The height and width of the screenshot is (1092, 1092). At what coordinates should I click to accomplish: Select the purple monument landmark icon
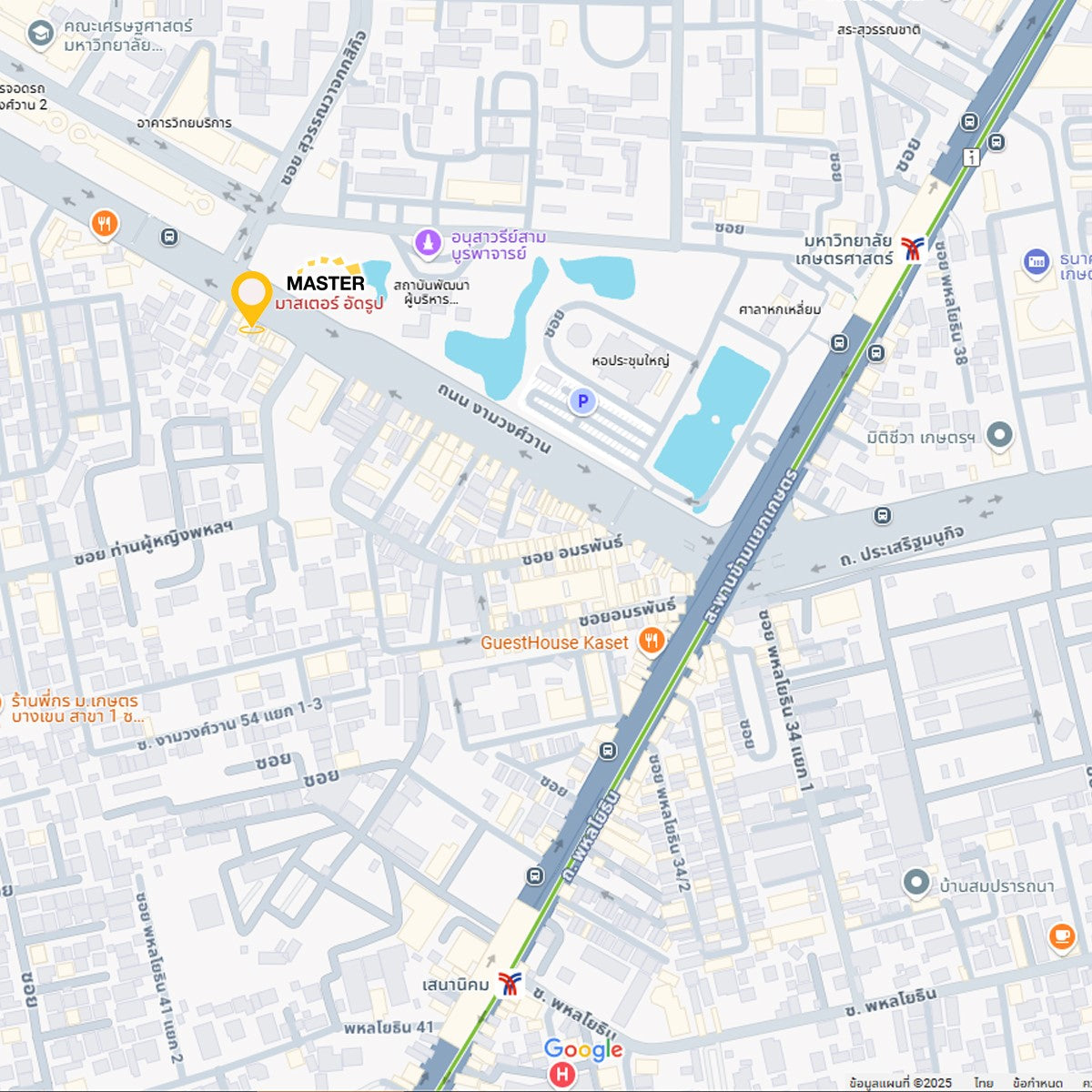(x=428, y=243)
